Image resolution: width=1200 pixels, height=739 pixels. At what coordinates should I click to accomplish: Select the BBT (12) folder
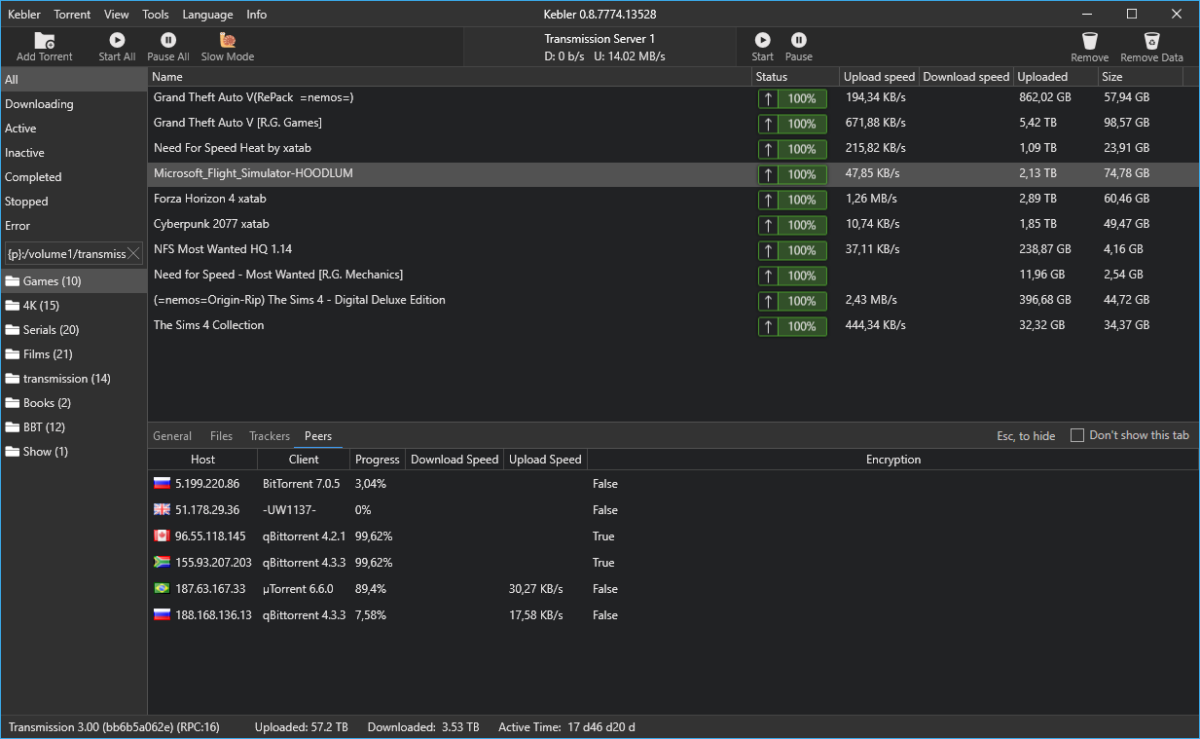point(74,427)
